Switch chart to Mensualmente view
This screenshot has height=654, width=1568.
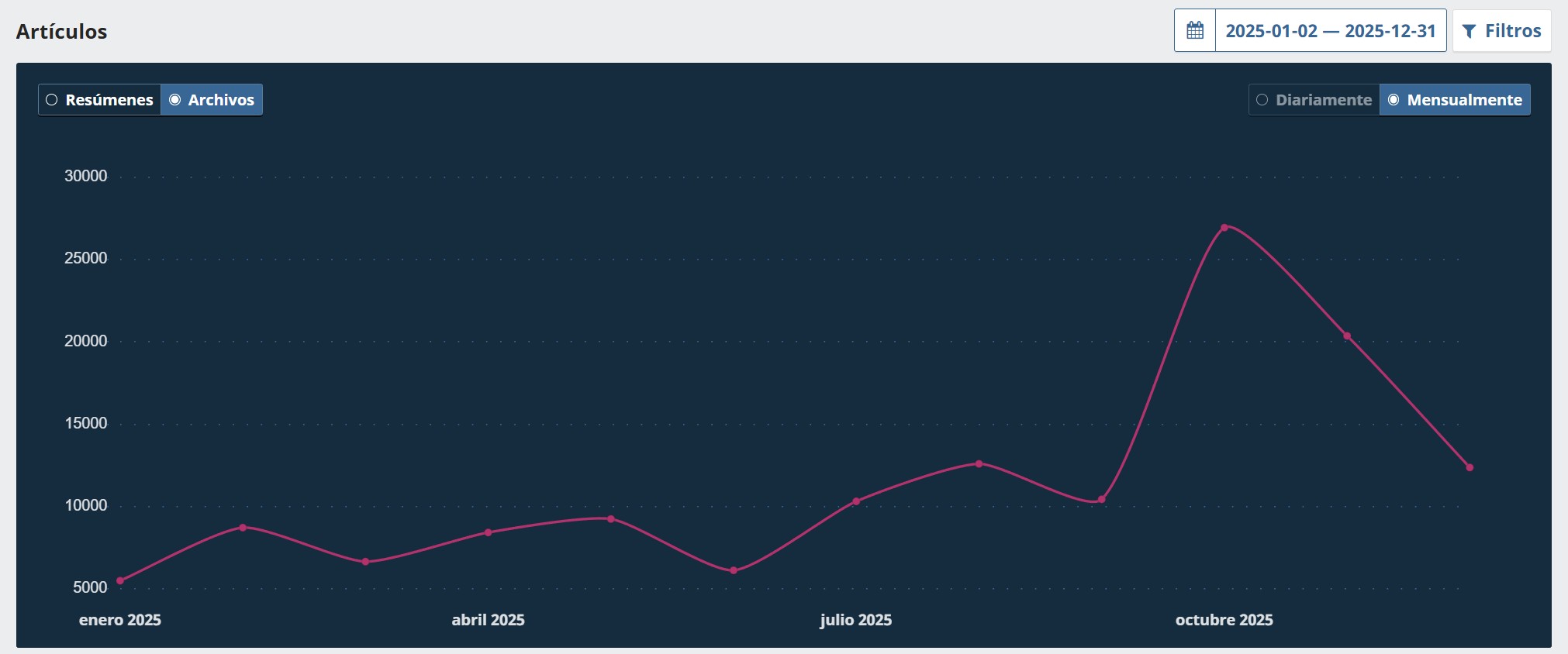tap(1455, 100)
